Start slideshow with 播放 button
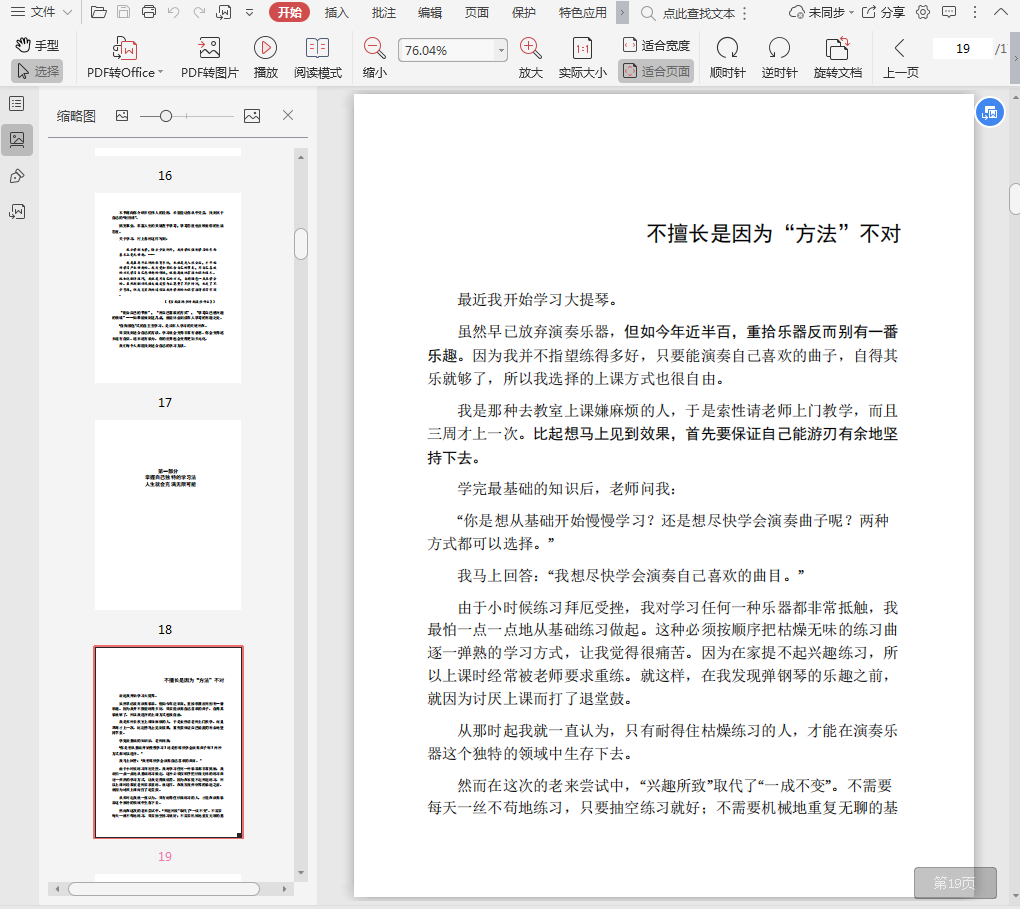1020x909 pixels. [265, 48]
